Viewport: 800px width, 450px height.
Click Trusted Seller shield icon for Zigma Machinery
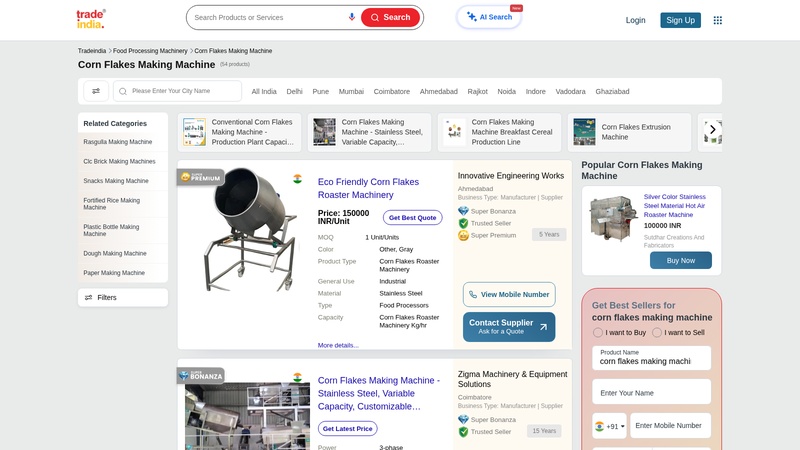463,432
